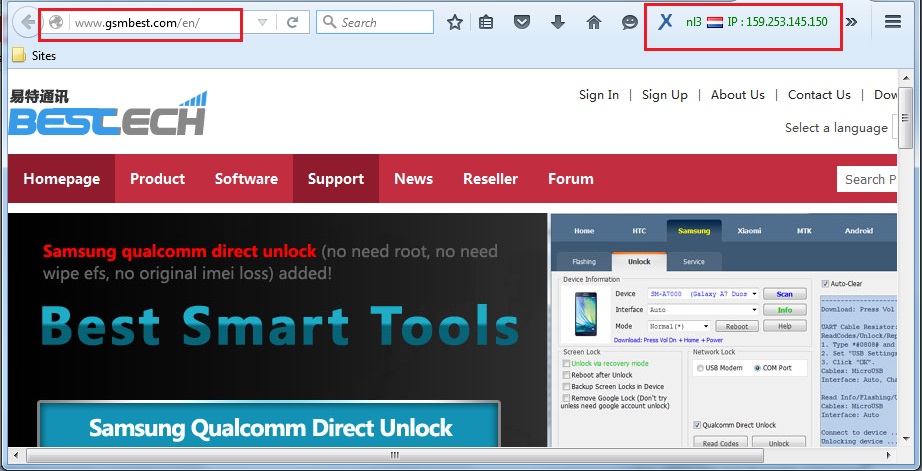Switch to the Unlock sub-tab
The image size is (922, 471).
[x=639, y=262]
